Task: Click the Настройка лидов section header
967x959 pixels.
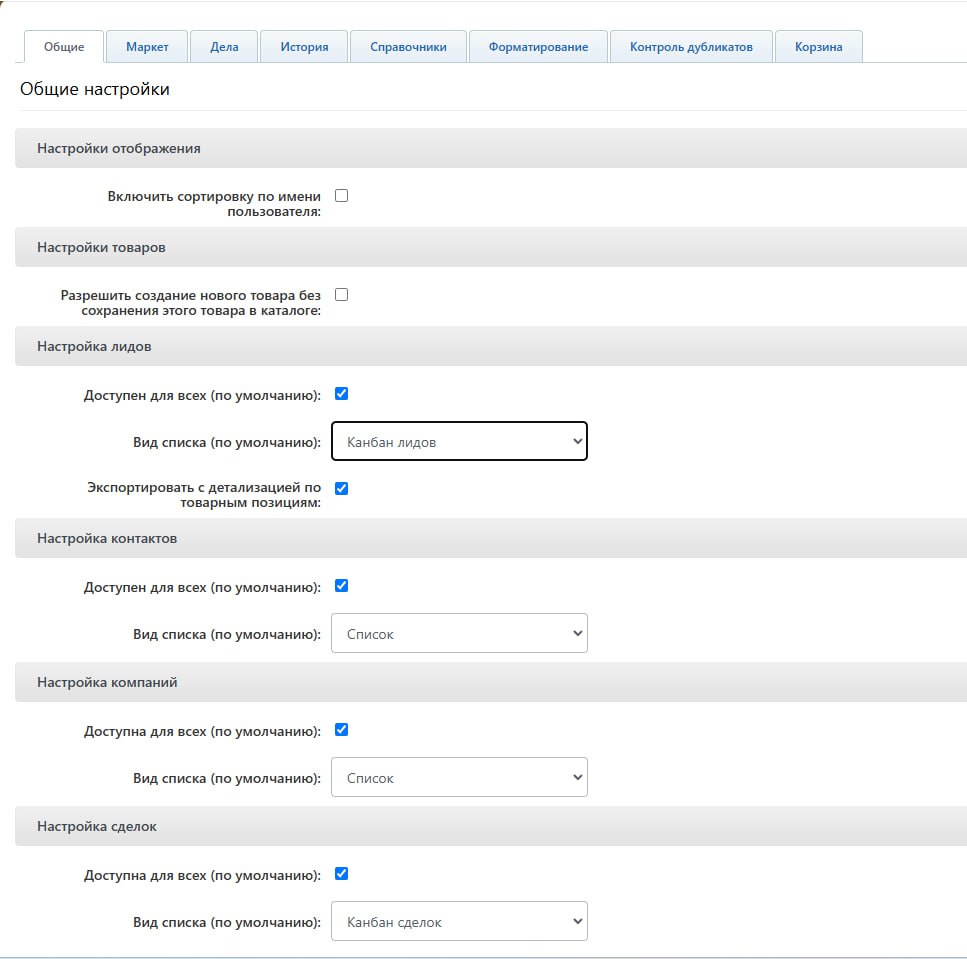Action: 491,347
